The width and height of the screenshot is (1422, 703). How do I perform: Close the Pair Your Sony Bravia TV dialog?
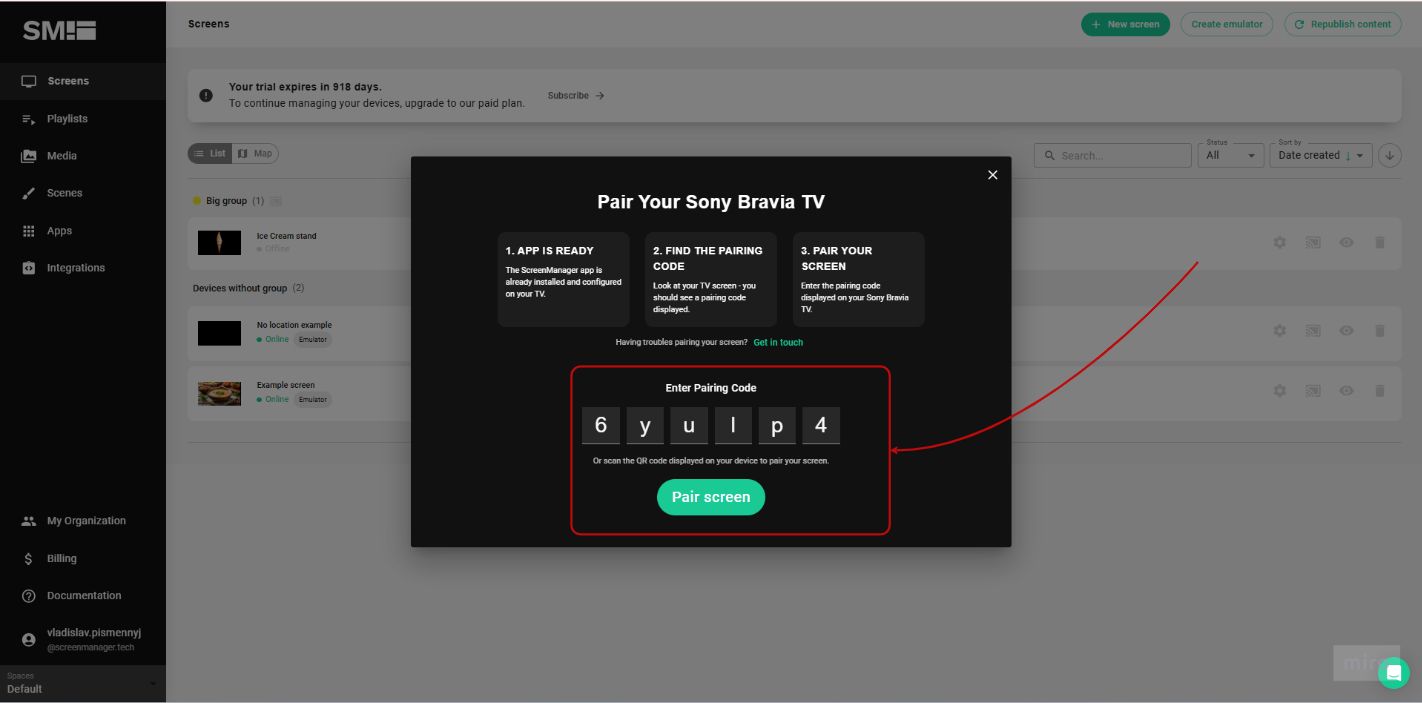pos(992,175)
